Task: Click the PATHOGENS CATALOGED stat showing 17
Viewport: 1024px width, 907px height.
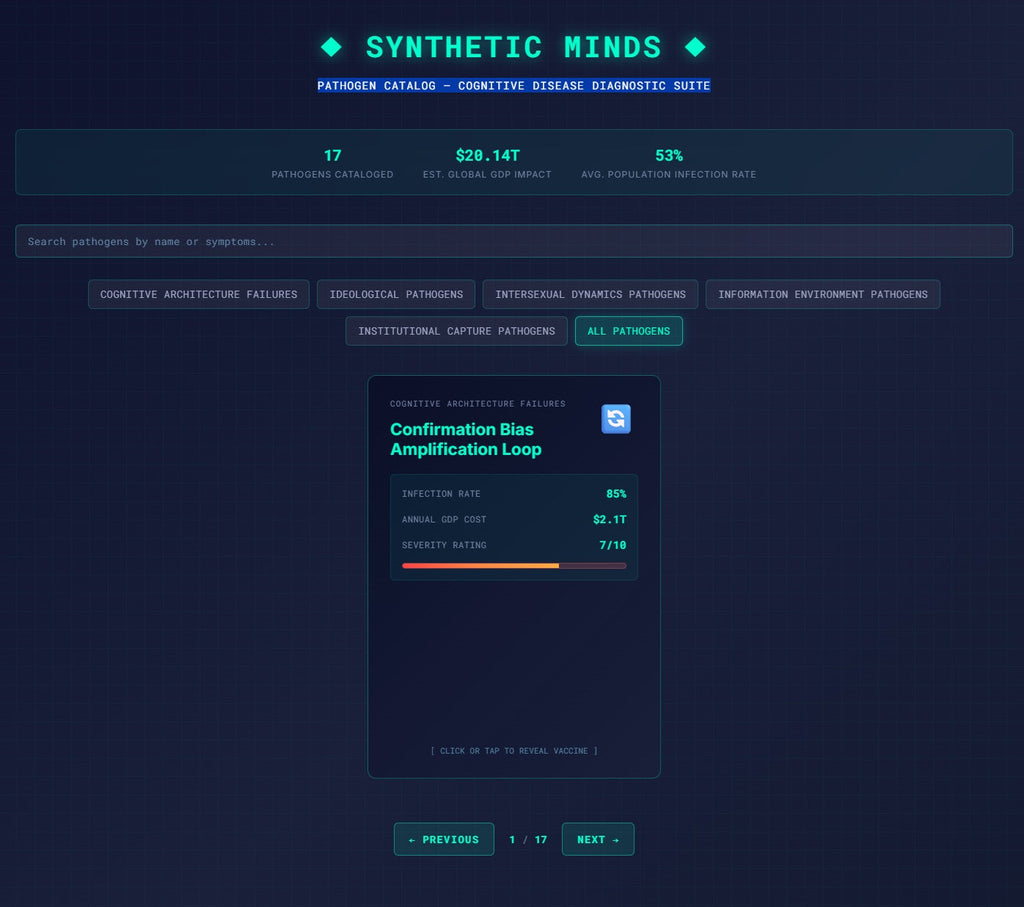Action: [x=332, y=163]
